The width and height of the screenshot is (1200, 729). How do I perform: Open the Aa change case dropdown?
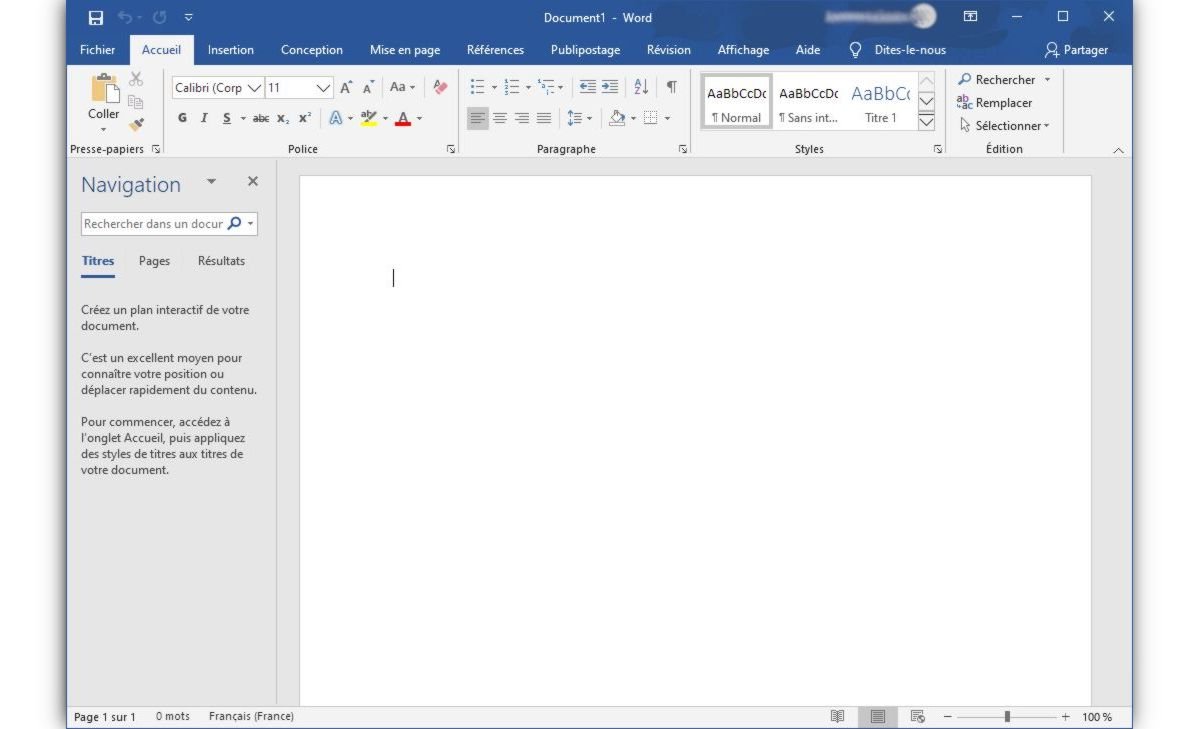402,87
